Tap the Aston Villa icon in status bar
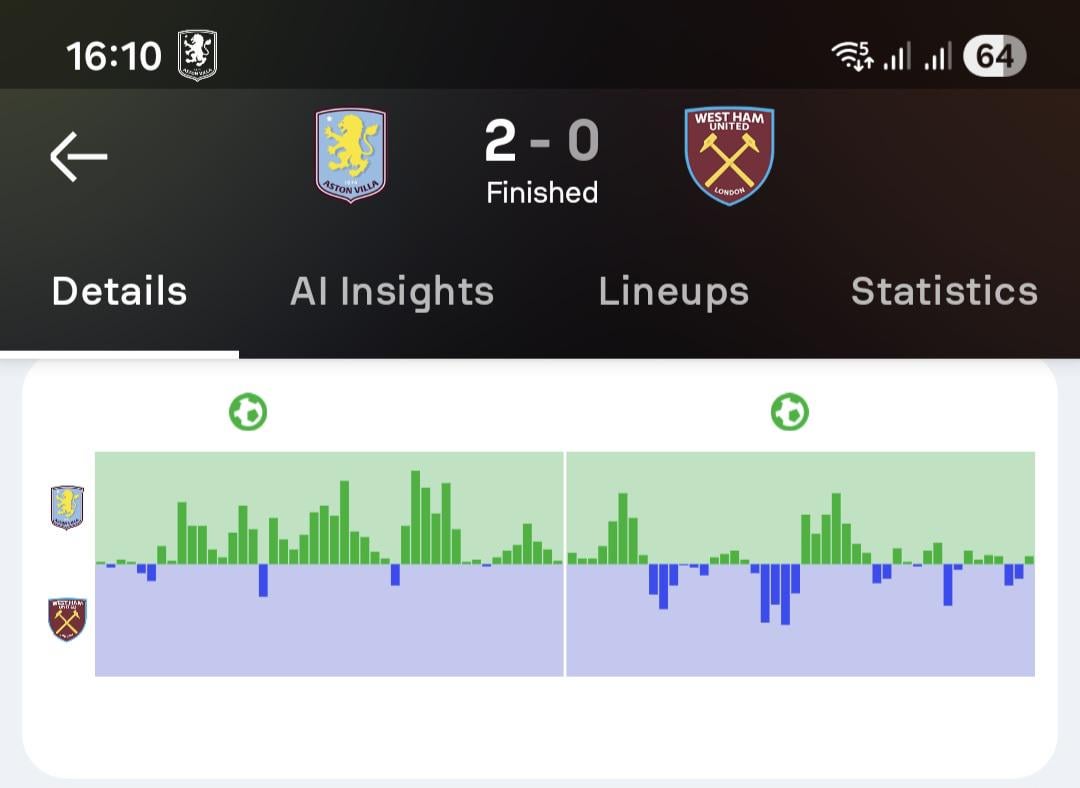This screenshot has width=1080, height=788. pos(197,55)
